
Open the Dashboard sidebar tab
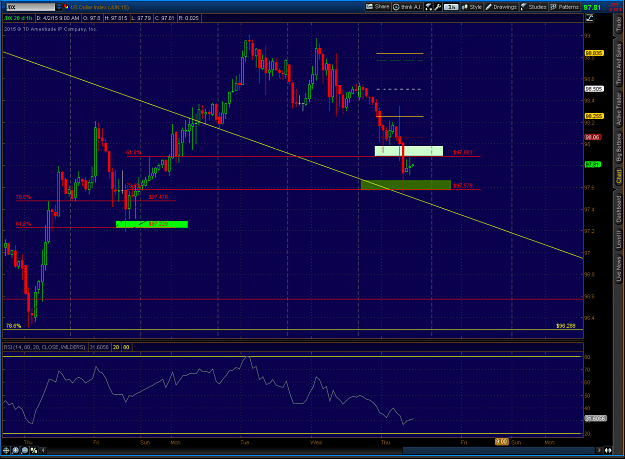(619, 208)
